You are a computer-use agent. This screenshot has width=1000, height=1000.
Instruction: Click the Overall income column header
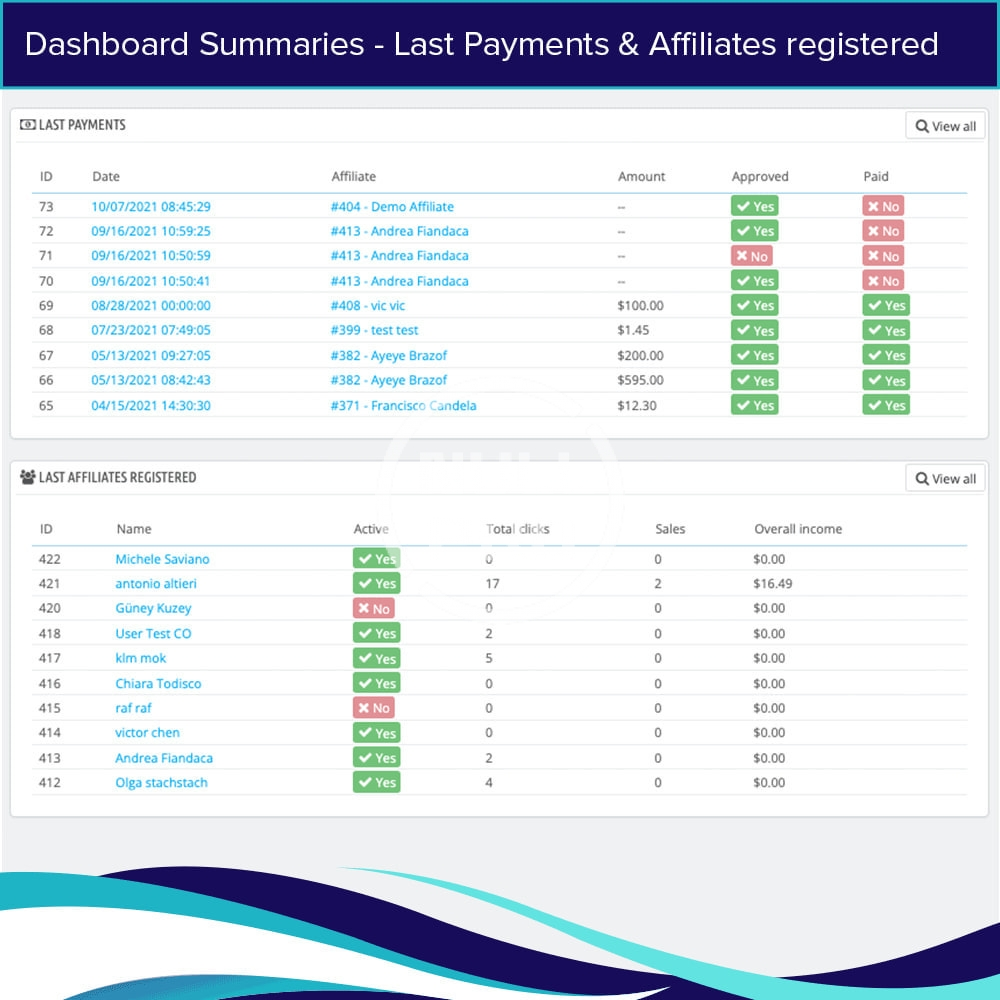tap(798, 529)
